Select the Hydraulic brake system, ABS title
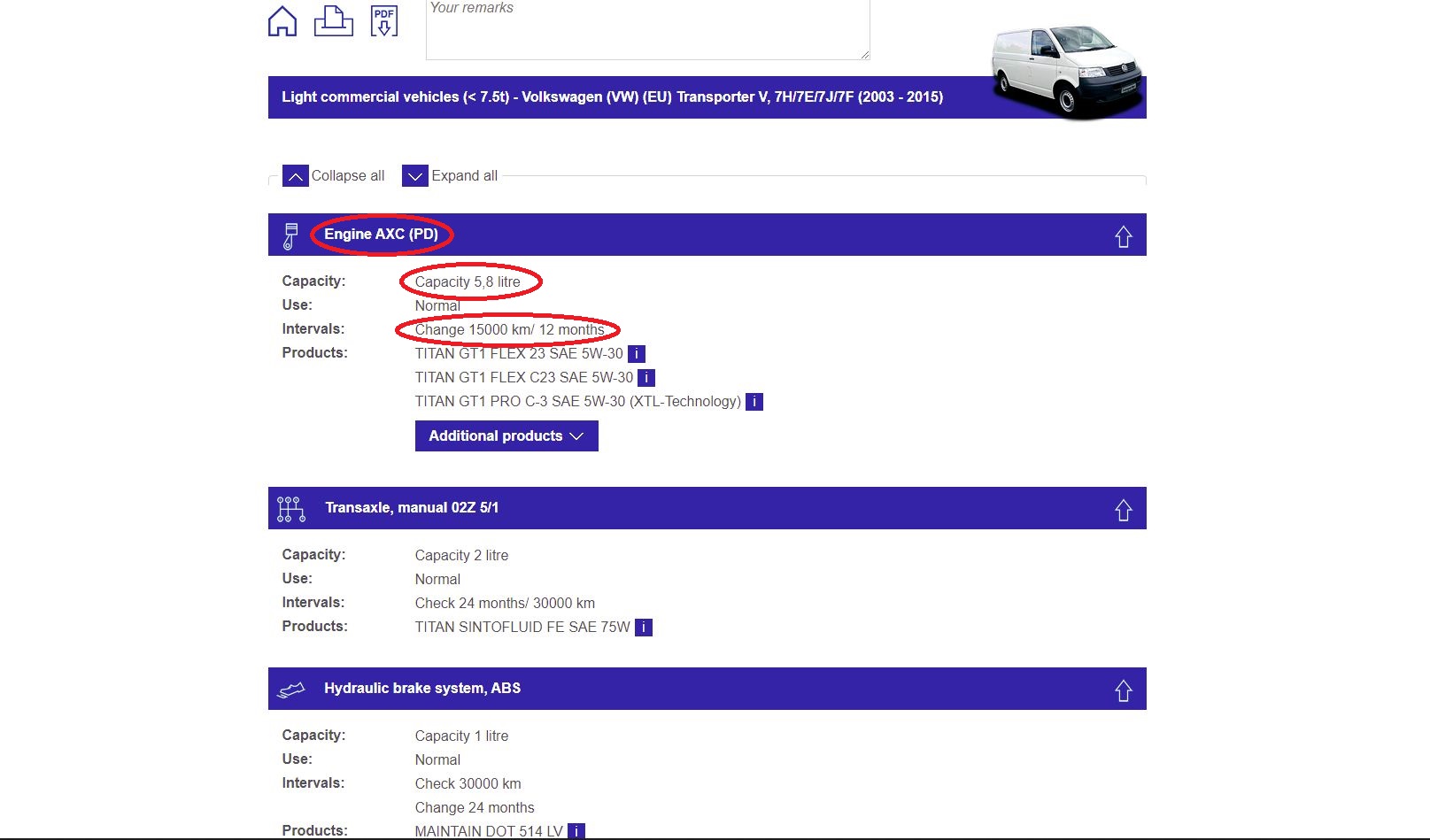Screen dimensions: 1430x840 [422, 688]
